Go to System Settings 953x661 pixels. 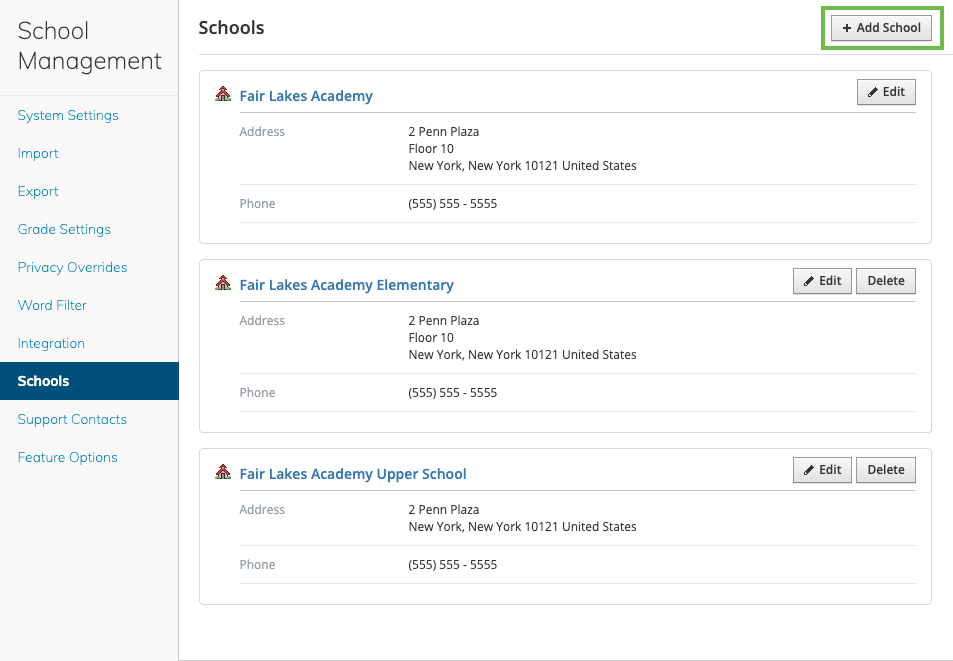(68, 115)
